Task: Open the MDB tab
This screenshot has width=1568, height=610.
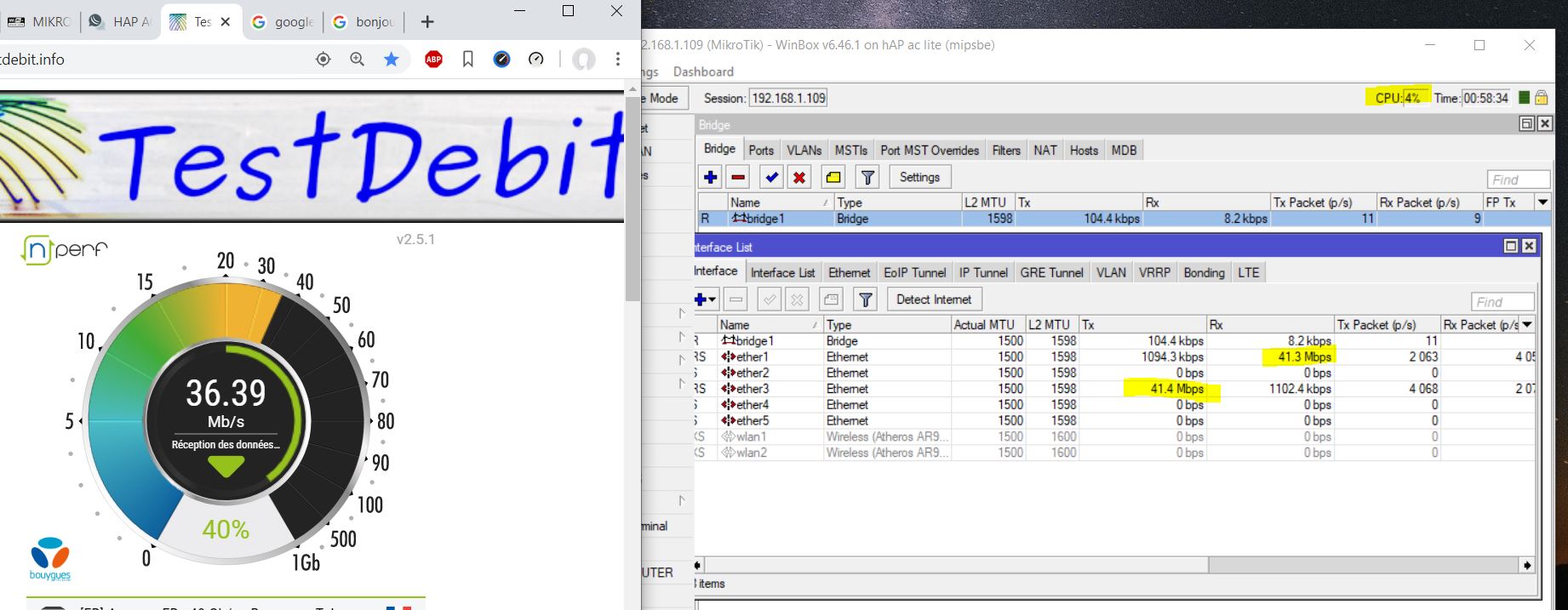Action: [x=1124, y=151]
